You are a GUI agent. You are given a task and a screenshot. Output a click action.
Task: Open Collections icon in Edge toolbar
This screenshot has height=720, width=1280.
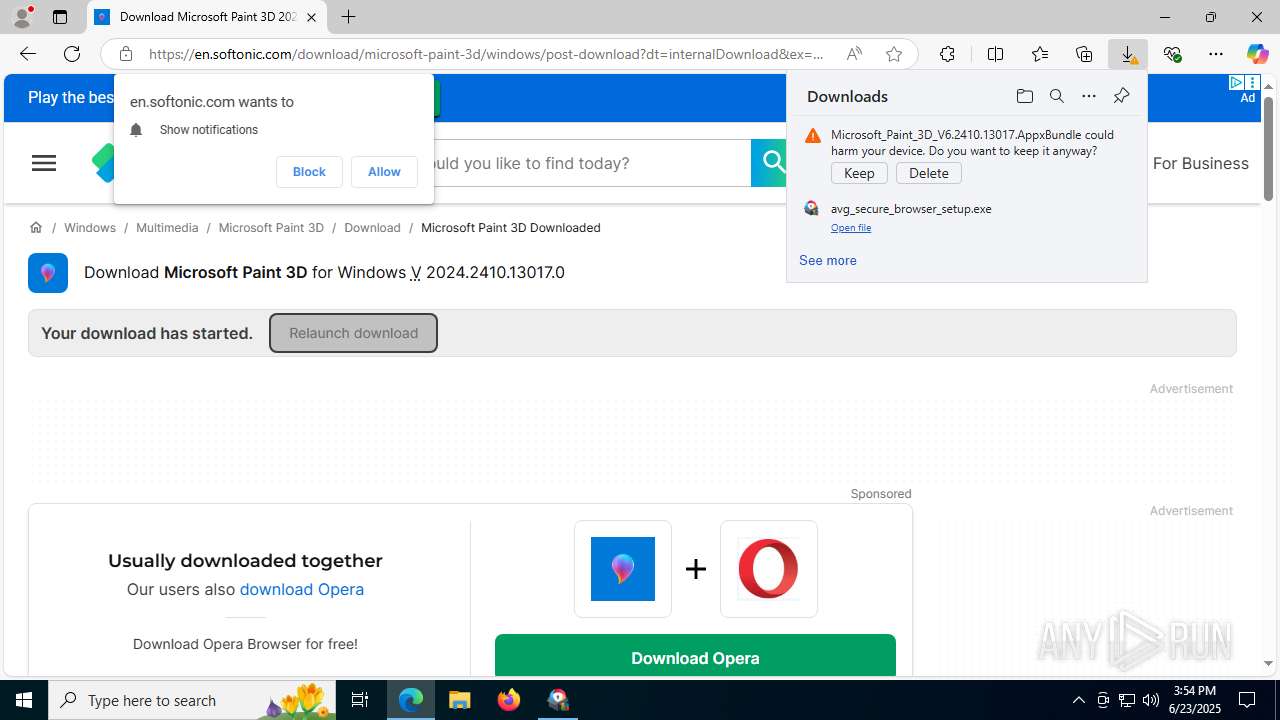click(1084, 54)
